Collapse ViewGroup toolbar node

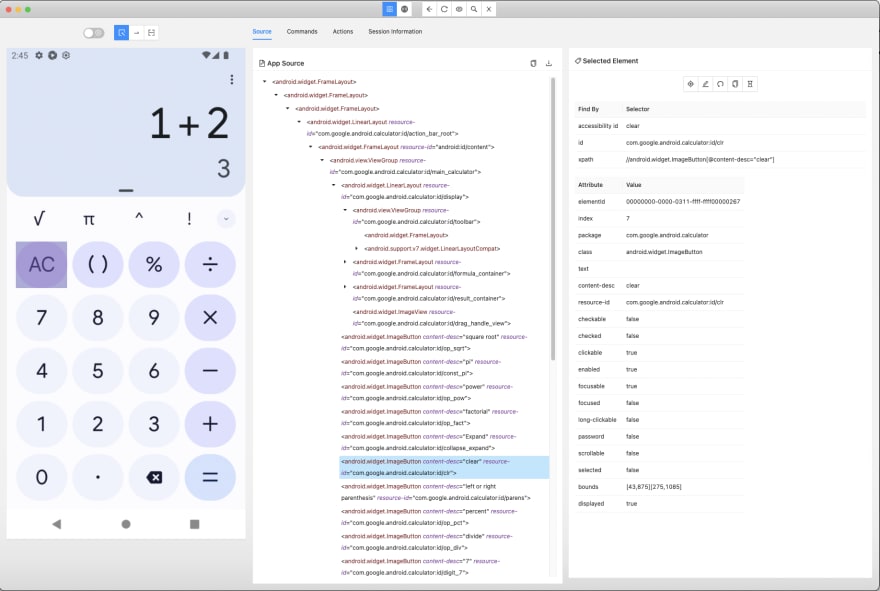(345, 210)
